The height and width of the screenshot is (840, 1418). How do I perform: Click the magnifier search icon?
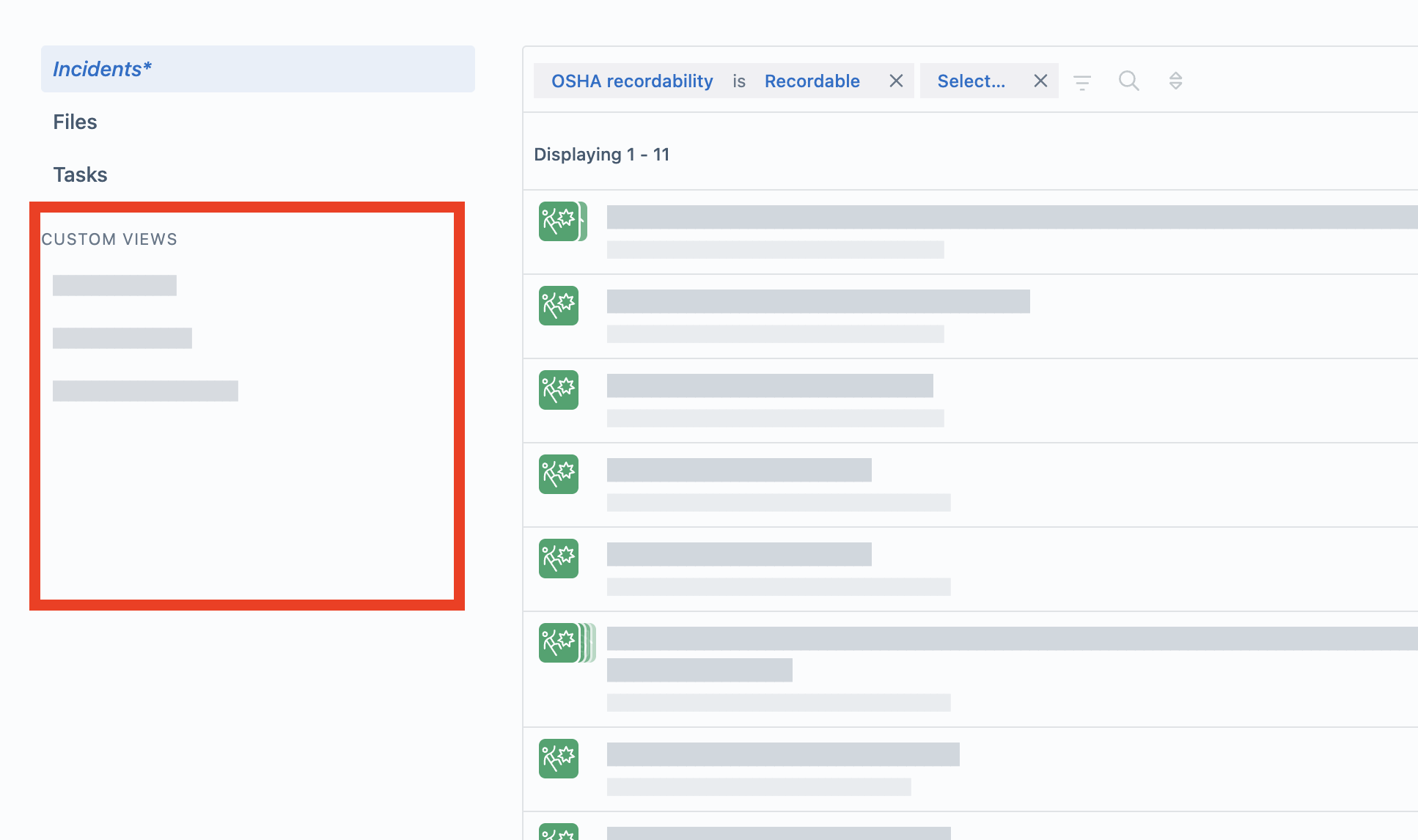coord(1129,81)
